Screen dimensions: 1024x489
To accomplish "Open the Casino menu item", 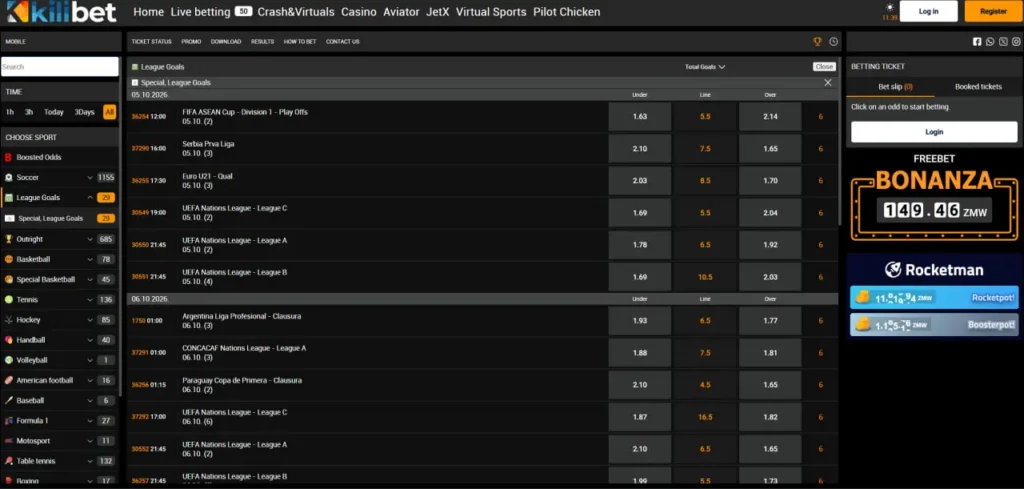I will (359, 12).
